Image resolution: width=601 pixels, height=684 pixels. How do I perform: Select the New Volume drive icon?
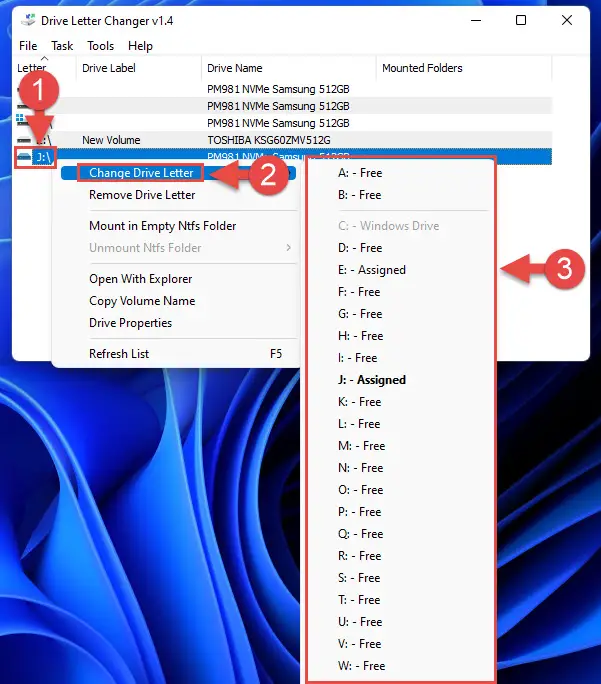[24, 140]
